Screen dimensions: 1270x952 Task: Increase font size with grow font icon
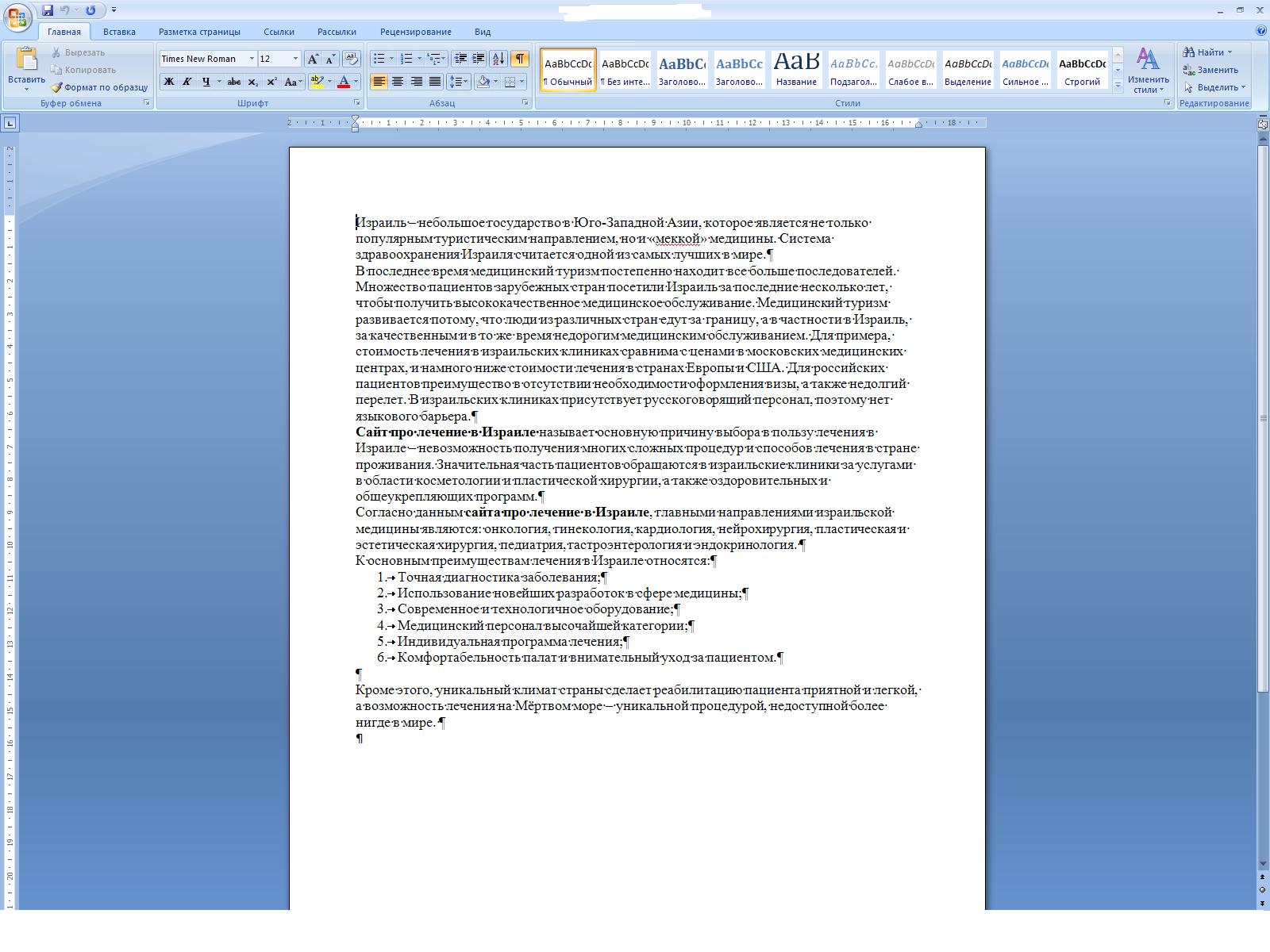coord(313,59)
